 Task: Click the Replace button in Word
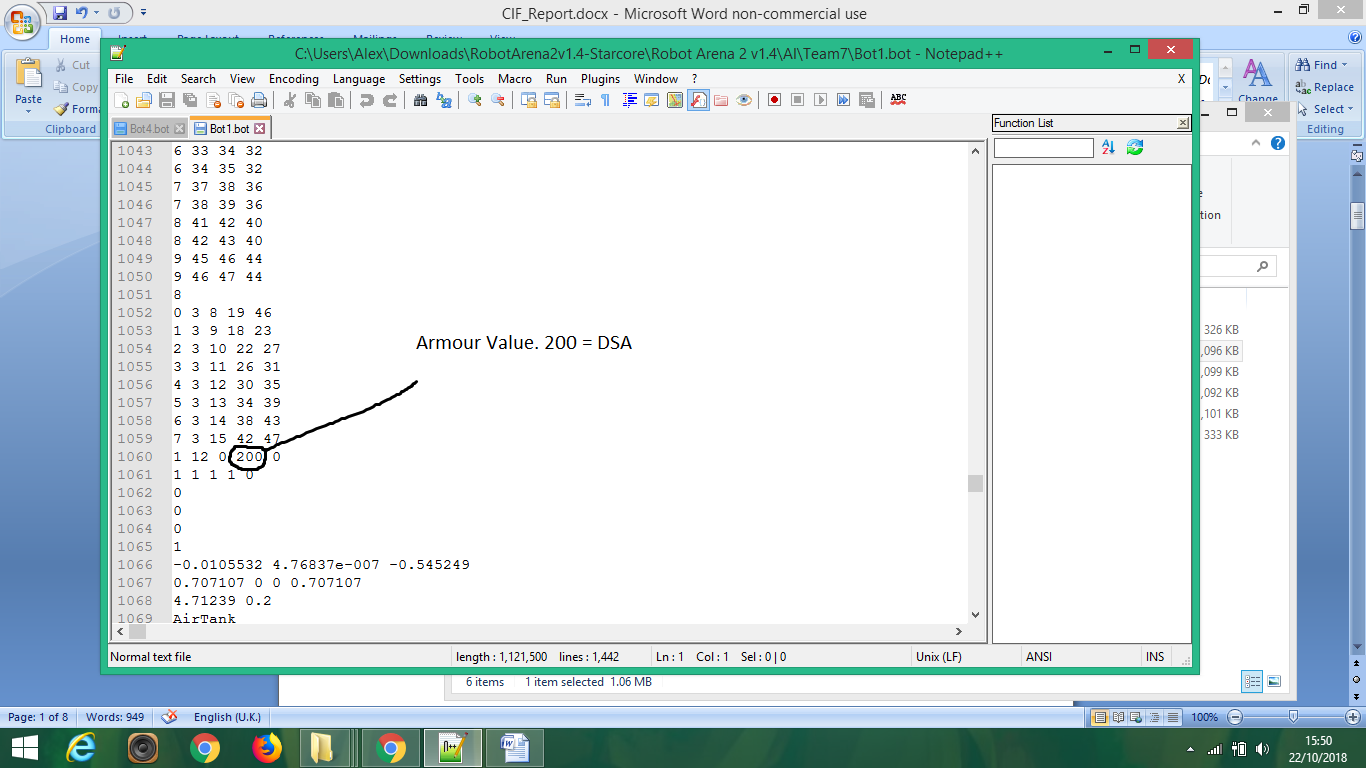[1325, 87]
